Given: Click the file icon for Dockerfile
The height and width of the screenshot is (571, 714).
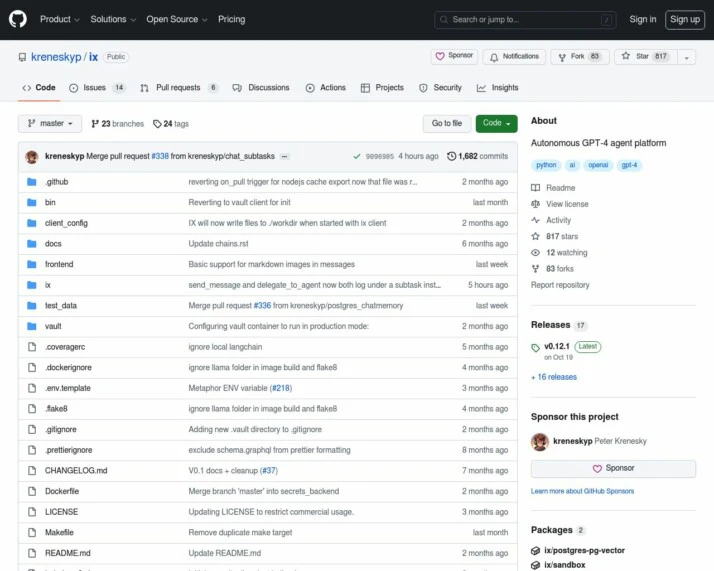Looking at the screenshot, I should coord(32,491).
